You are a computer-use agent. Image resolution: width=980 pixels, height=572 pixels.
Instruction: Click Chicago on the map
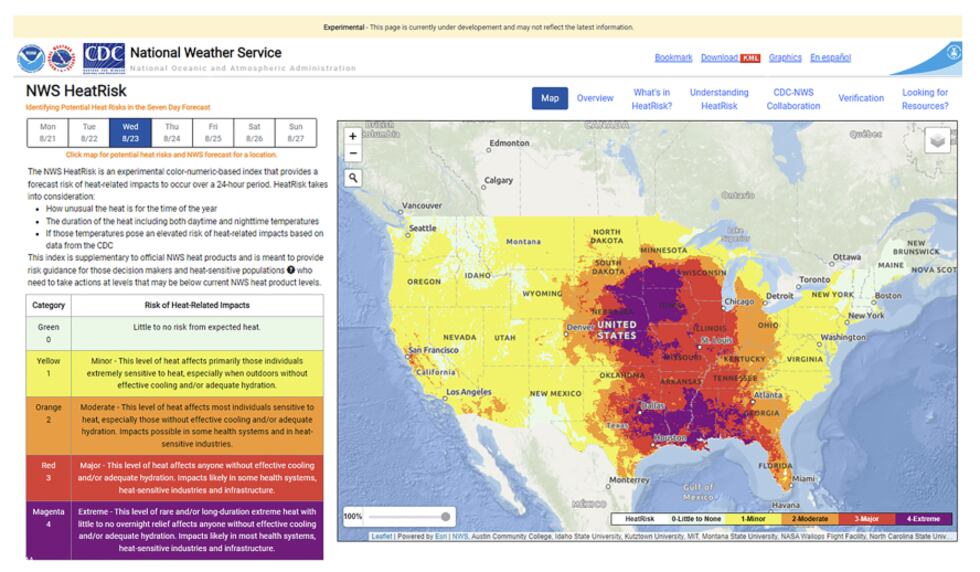click(x=739, y=301)
